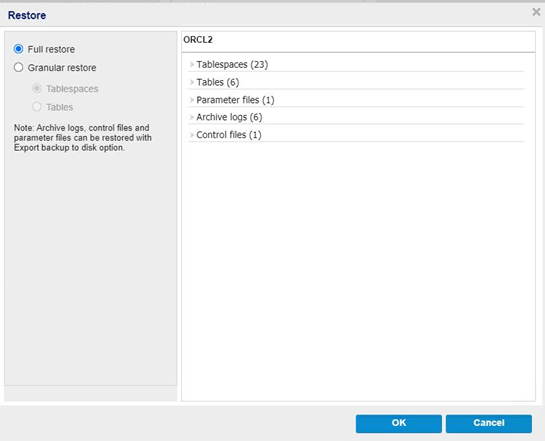Expand the Tablespaces (23) chevron arrow
This screenshot has width=545, height=441.
[192, 64]
